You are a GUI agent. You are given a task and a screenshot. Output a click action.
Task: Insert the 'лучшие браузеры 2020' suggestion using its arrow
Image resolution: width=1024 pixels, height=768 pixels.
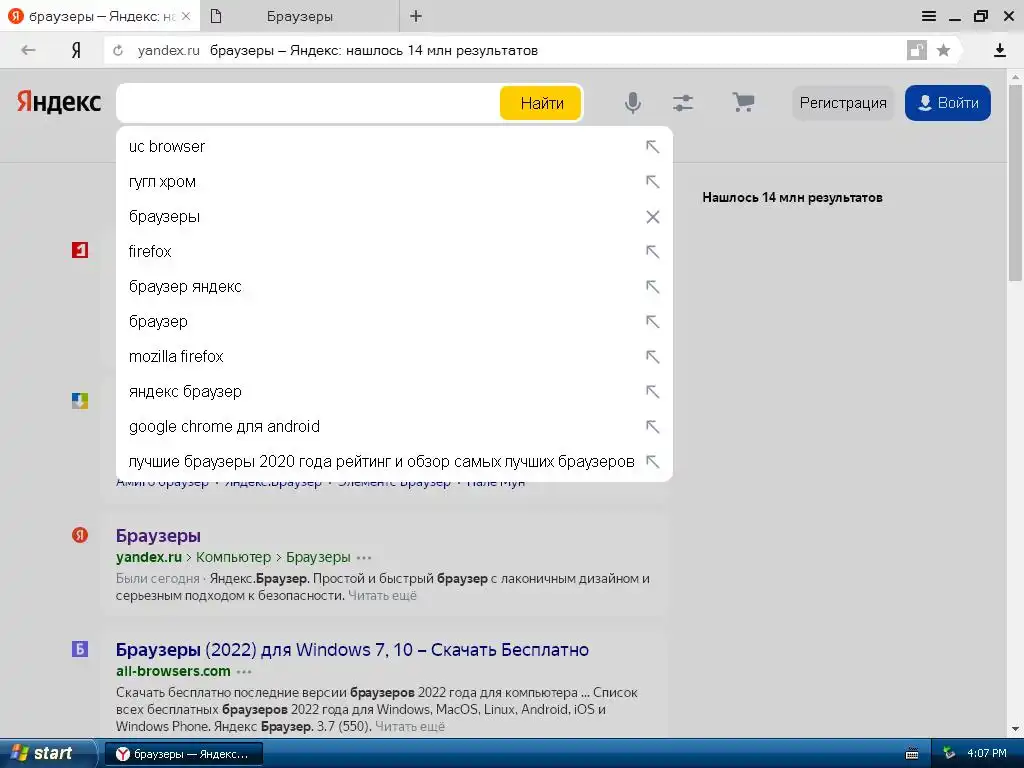[652, 462]
